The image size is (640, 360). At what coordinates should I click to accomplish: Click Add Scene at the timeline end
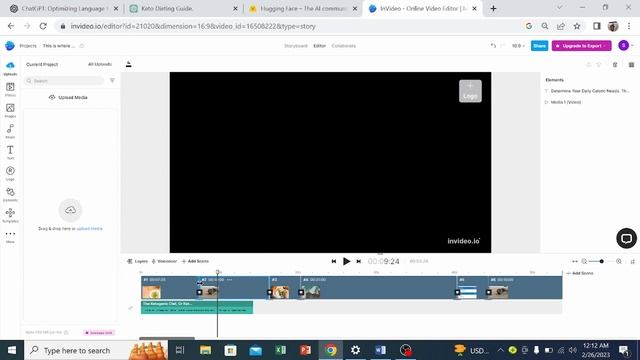(x=580, y=273)
